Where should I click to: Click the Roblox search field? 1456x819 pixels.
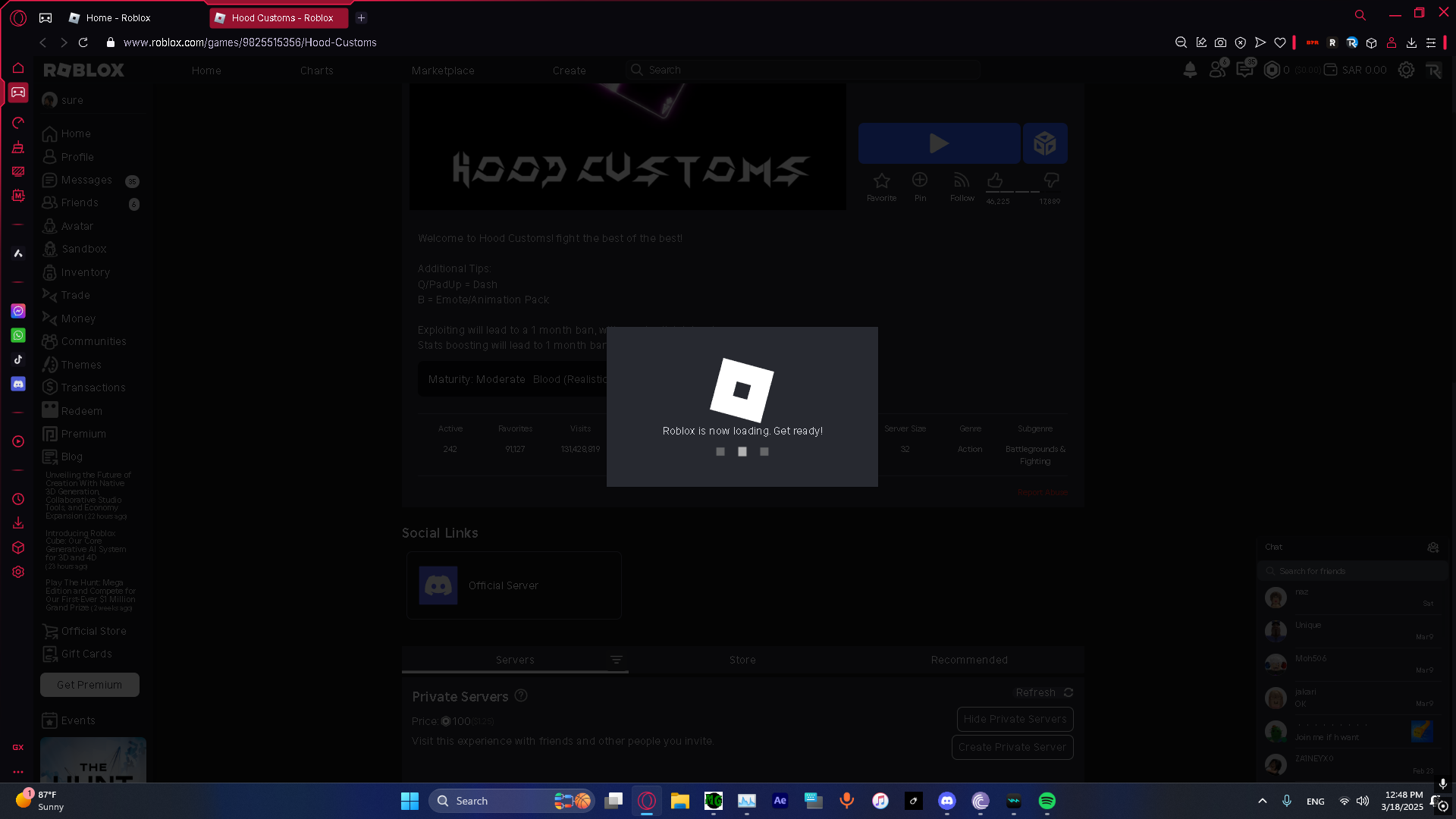click(804, 70)
